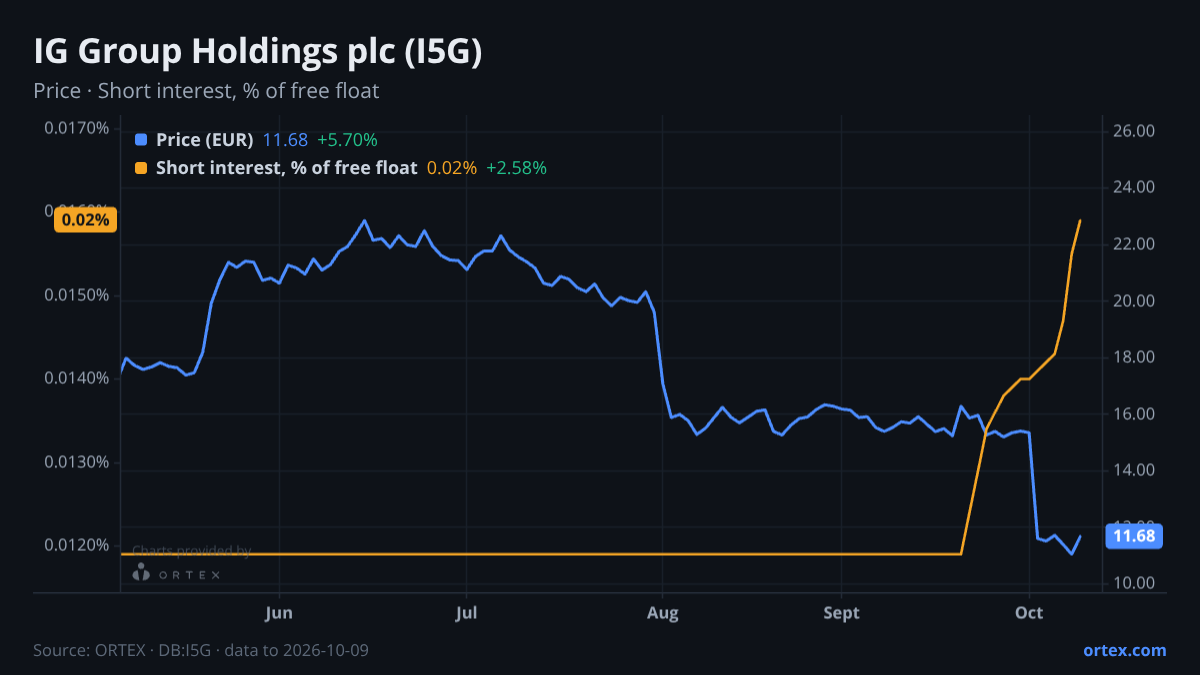Click the 26.00 right axis label
Viewport: 1200px width, 675px height.
coord(1134,131)
